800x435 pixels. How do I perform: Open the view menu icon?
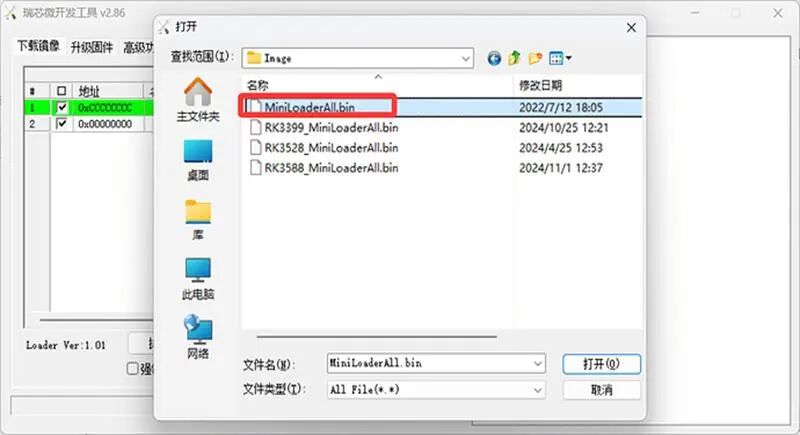(560, 58)
